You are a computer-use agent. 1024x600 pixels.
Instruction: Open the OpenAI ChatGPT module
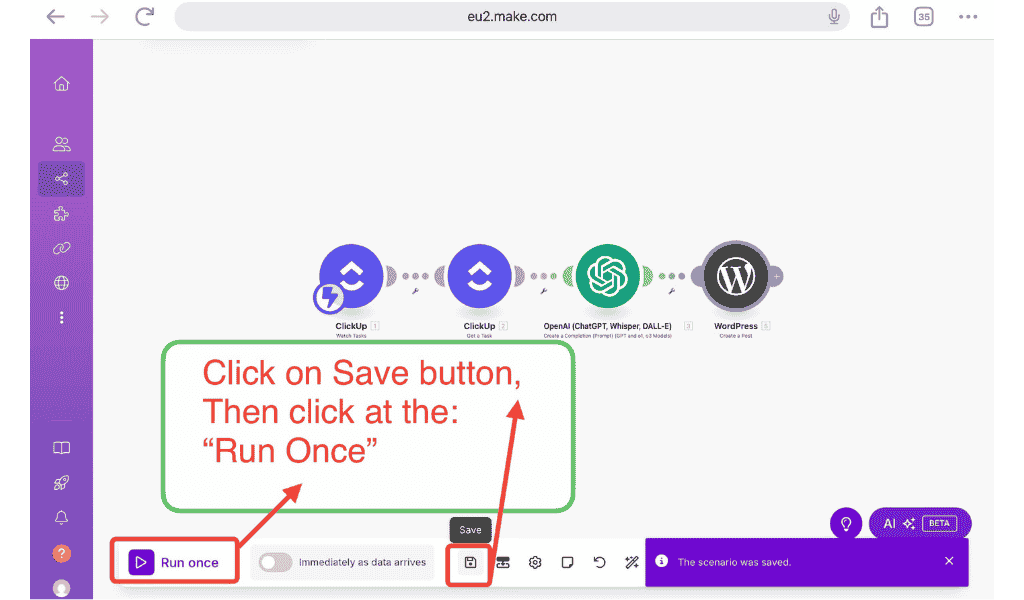pyautogui.click(x=607, y=276)
